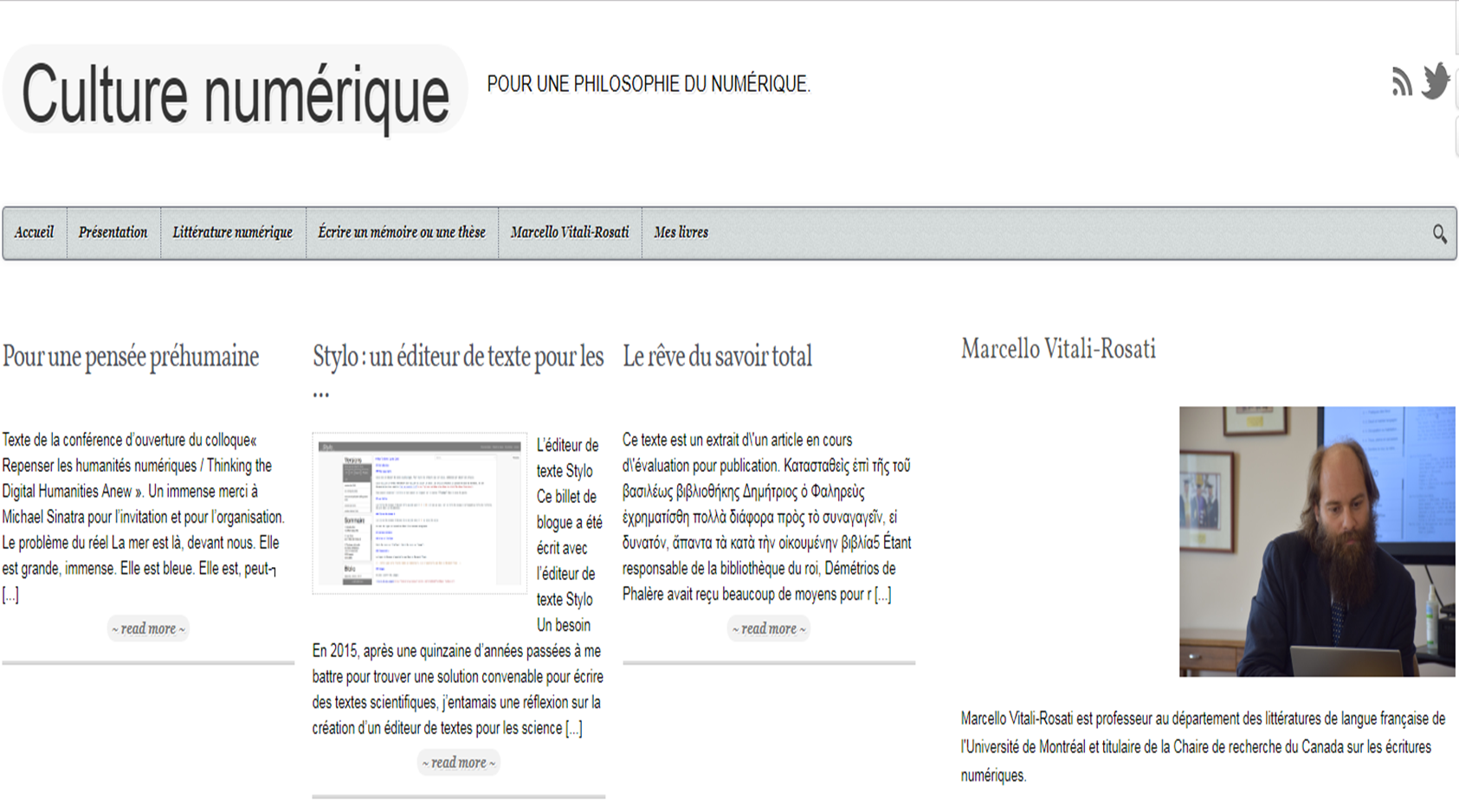
Task: Click read more under Le rêve du savoir total
Action: pos(768,628)
